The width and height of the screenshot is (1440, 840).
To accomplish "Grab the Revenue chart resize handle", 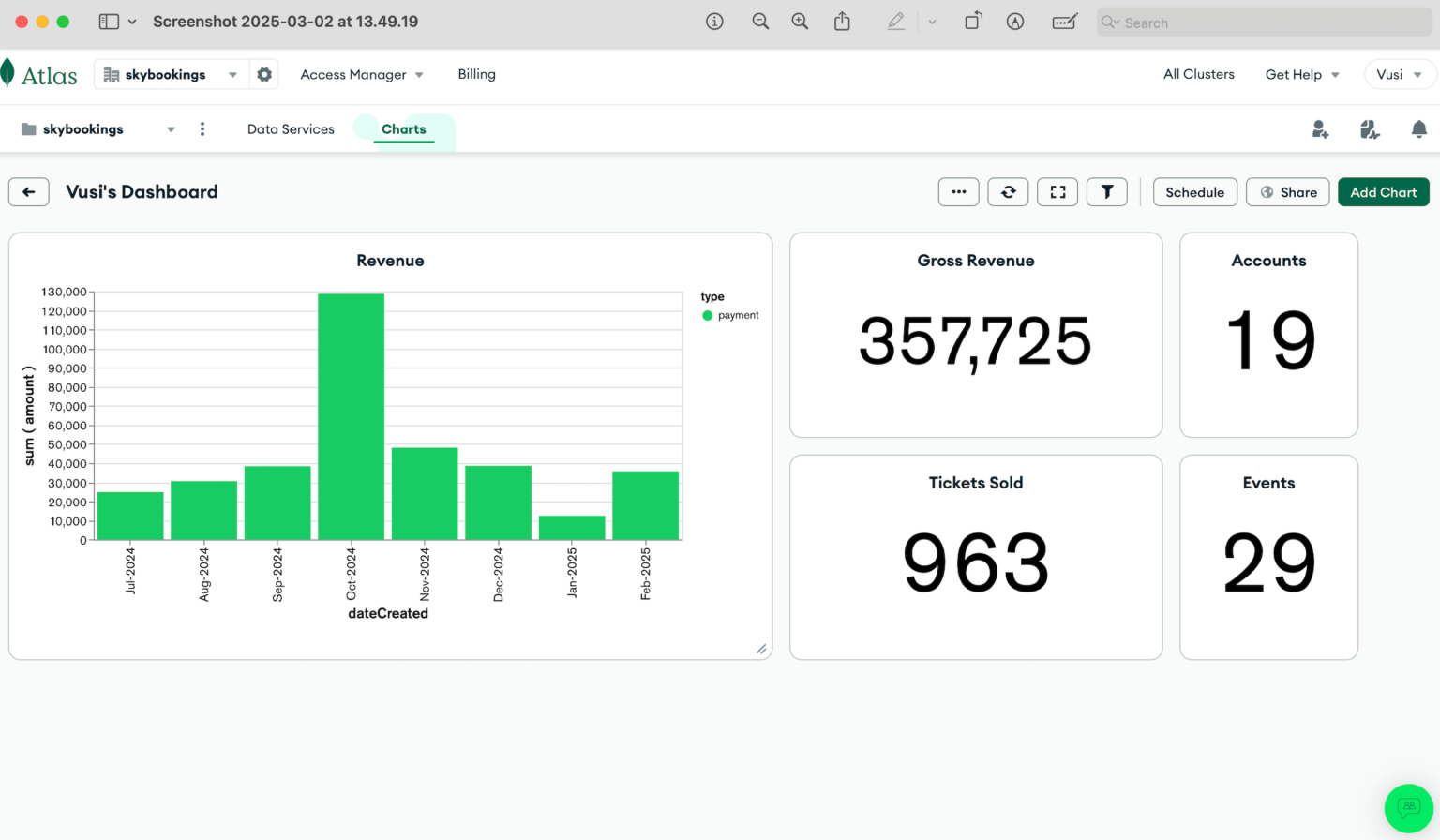I will (x=761, y=649).
